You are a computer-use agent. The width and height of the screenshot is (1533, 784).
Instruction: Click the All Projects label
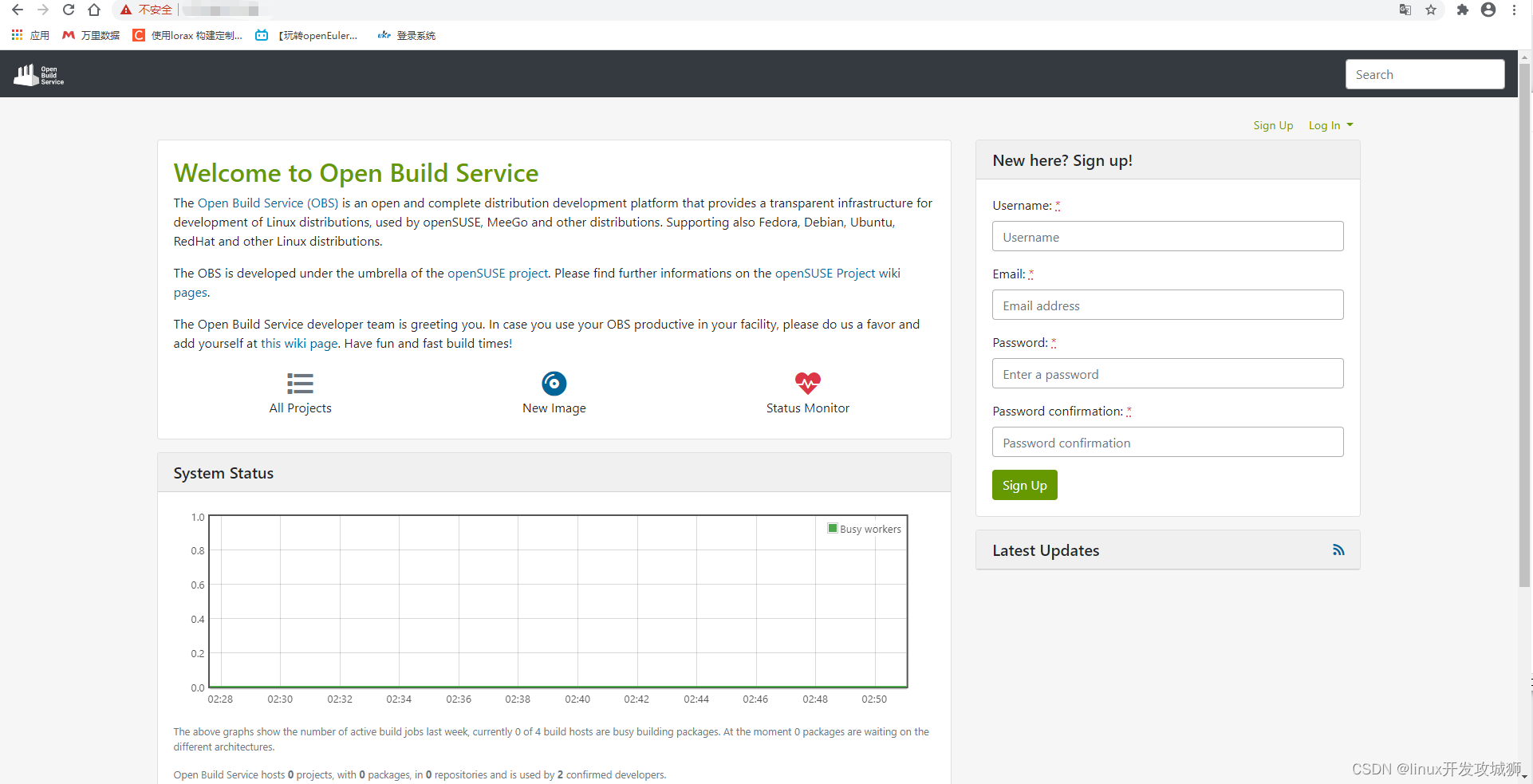300,408
